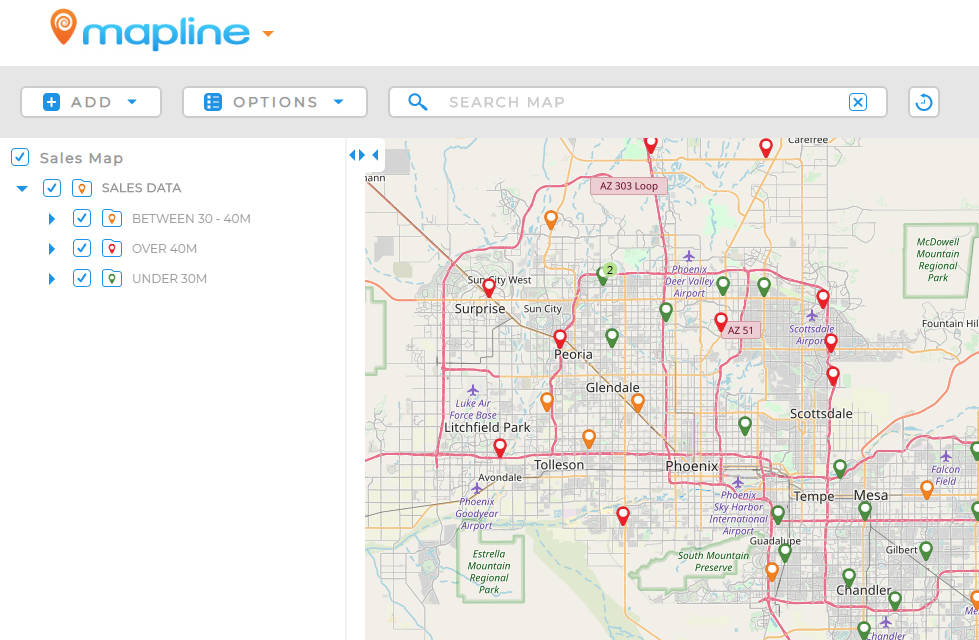Screen dimensions: 979x640
Task: Click the magnifier search icon
Action: tap(418, 102)
